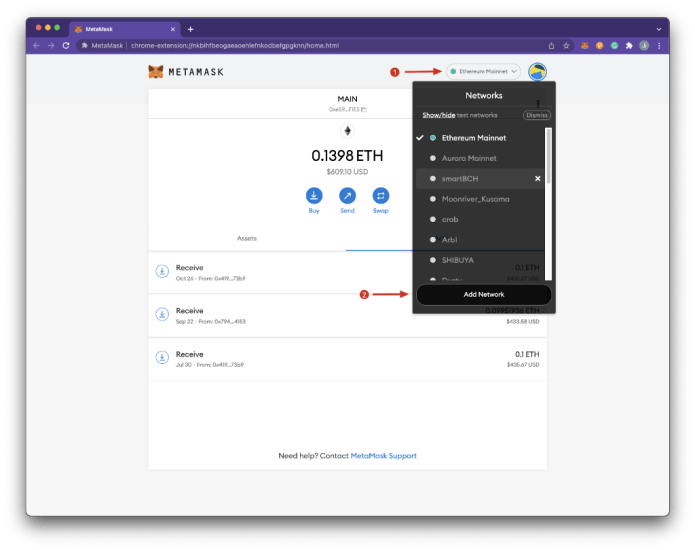
Task: Select Aurora Mainnet network
Action: (480, 158)
